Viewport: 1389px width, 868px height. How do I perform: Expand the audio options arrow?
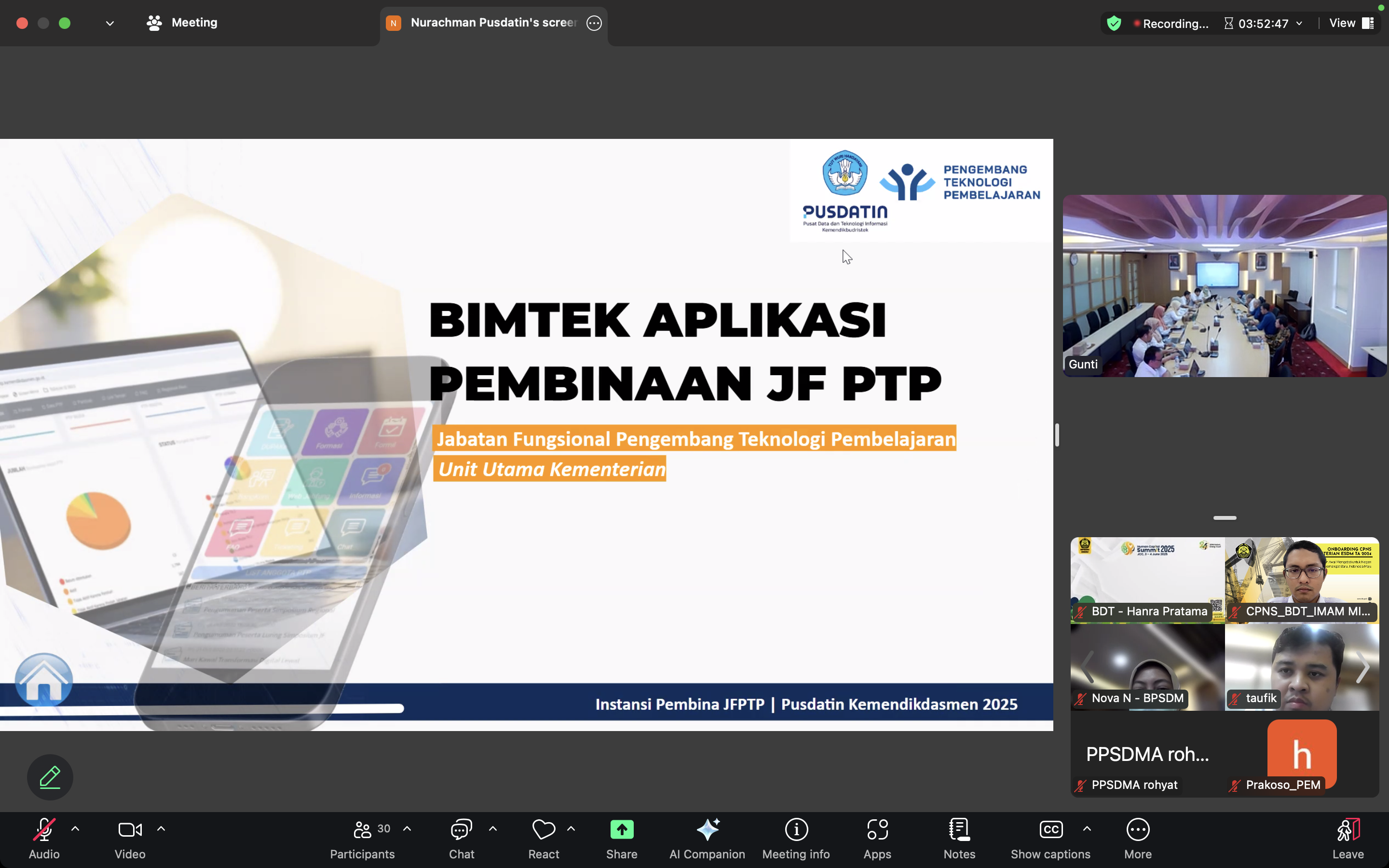click(75, 828)
